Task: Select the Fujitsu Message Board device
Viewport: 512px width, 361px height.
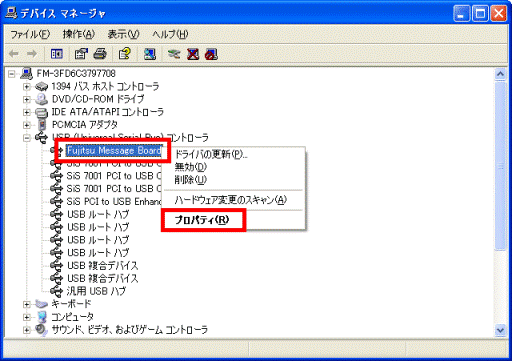Action: click(x=114, y=151)
